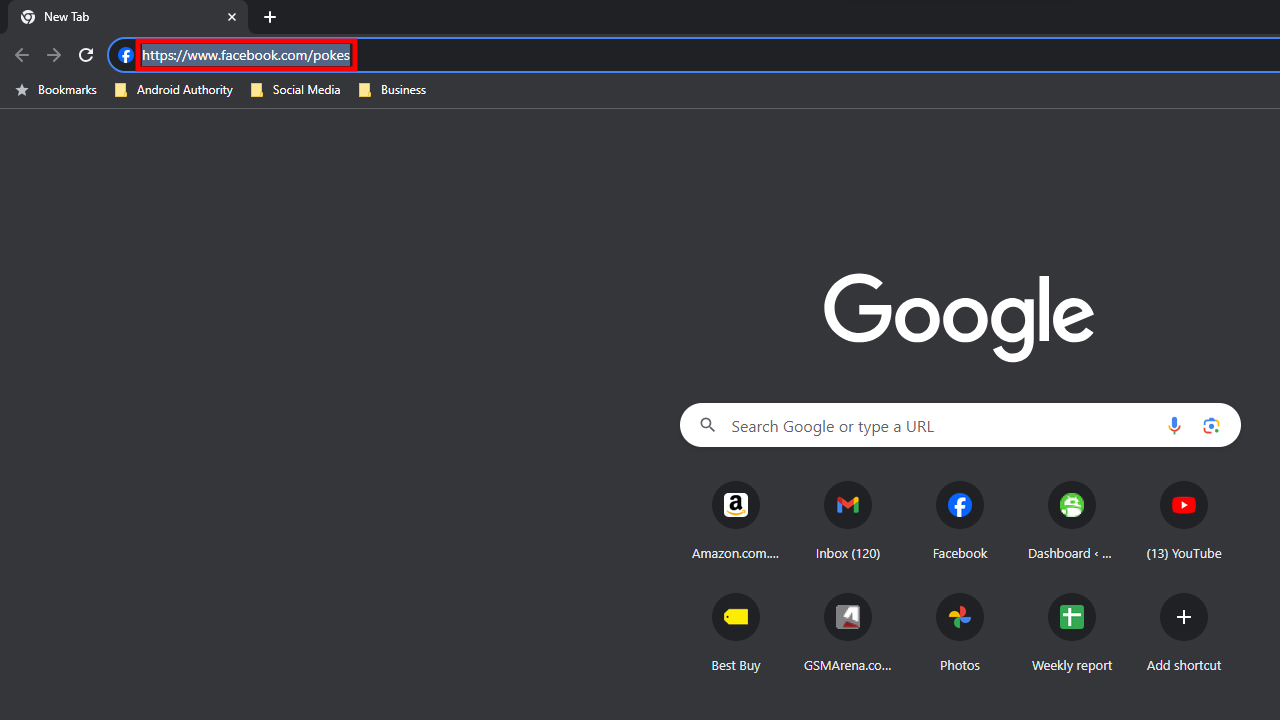The height and width of the screenshot is (720, 1280).
Task: Click the Google logo
Action: [959, 317]
